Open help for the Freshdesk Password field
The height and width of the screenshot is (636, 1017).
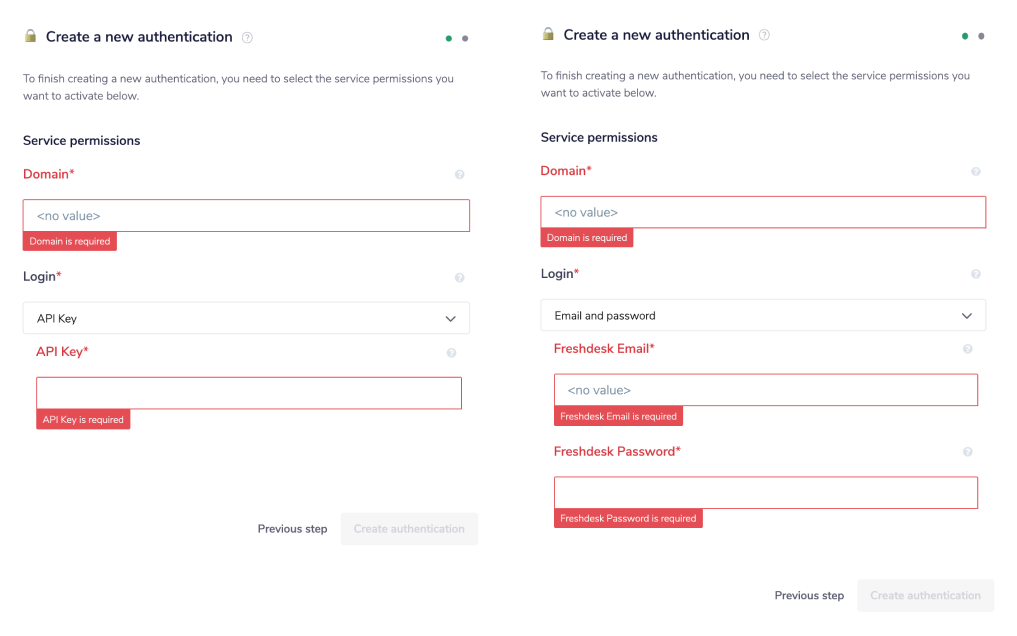click(967, 451)
